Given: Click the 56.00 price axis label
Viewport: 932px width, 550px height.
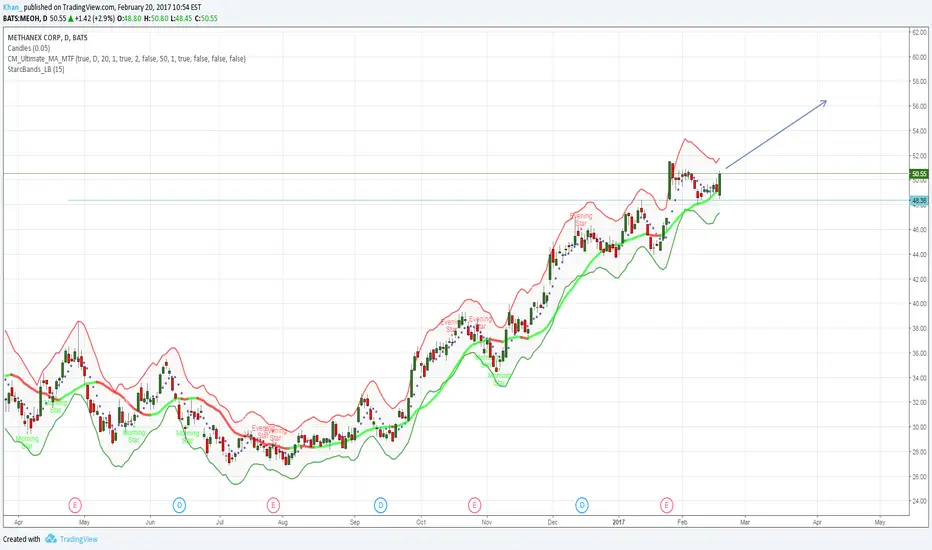Looking at the screenshot, I should (919, 106).
